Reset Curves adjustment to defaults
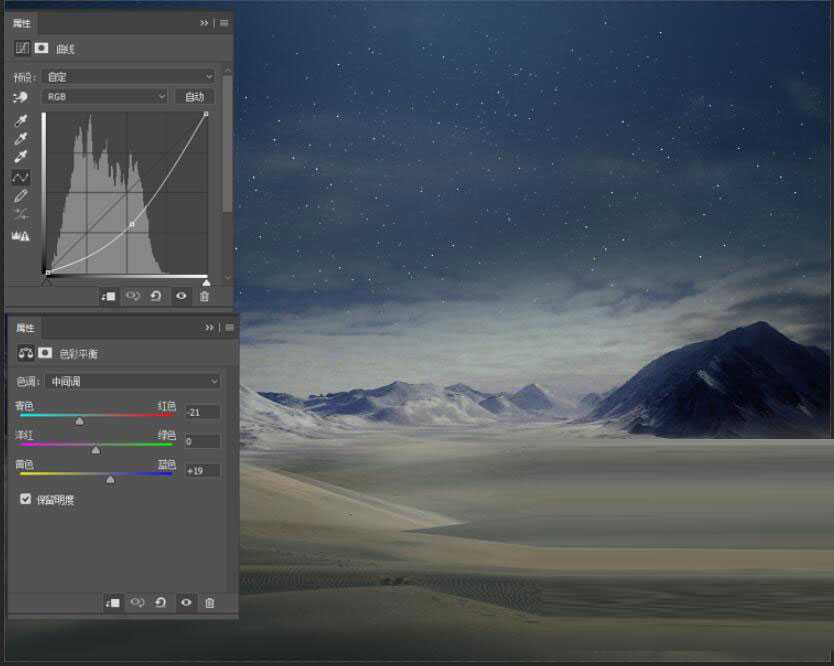Image resolution: width=834 pixels, height=666 pixels. 156,296
